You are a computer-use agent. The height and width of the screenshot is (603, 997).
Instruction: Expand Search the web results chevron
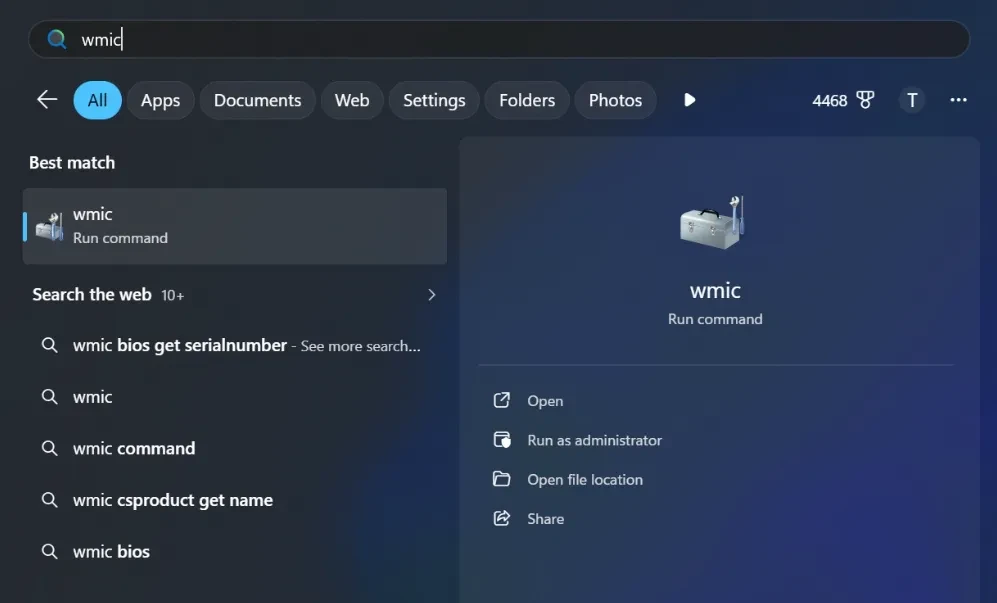pos(432,295)
